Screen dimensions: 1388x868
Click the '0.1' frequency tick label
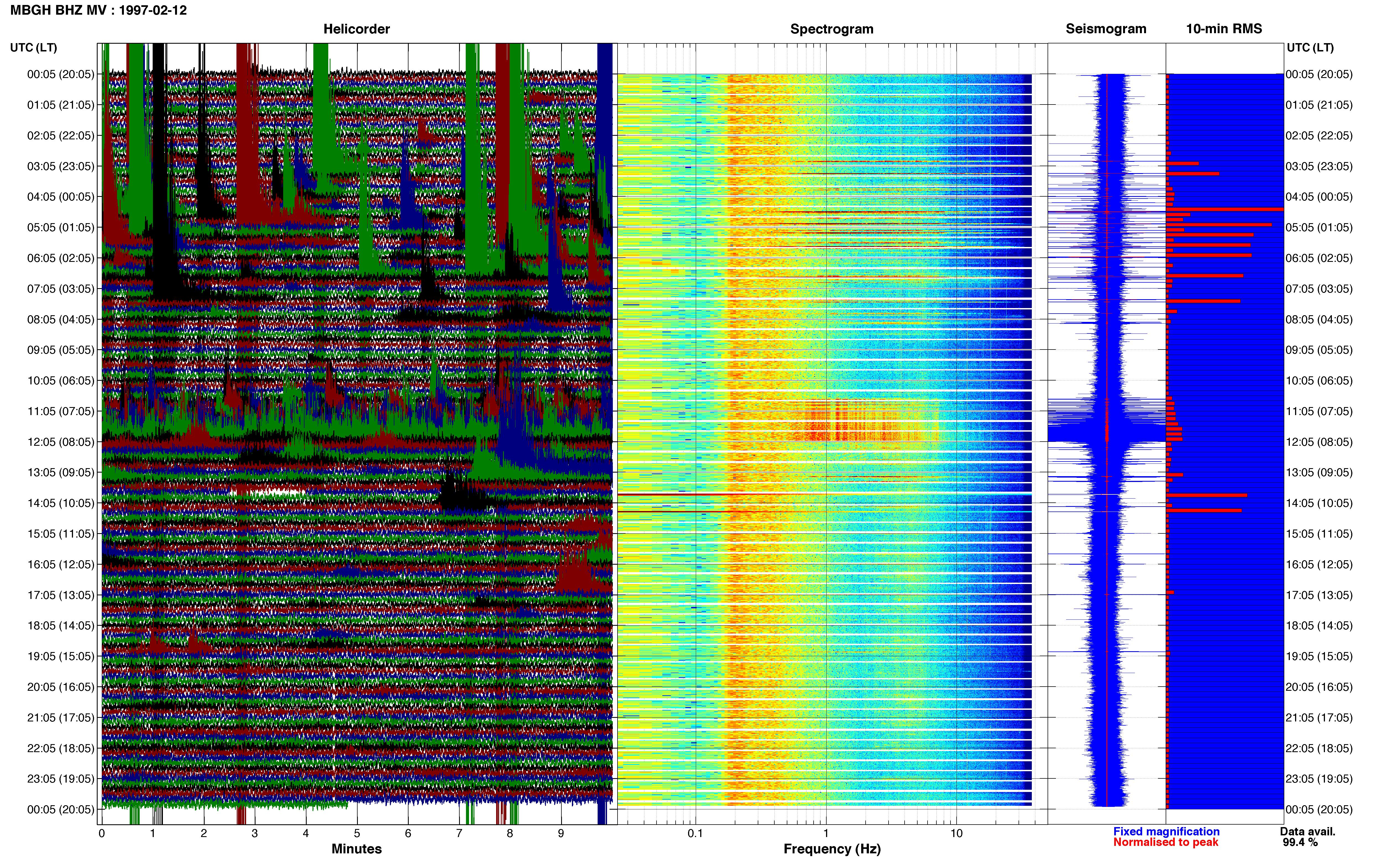point(695,833)
